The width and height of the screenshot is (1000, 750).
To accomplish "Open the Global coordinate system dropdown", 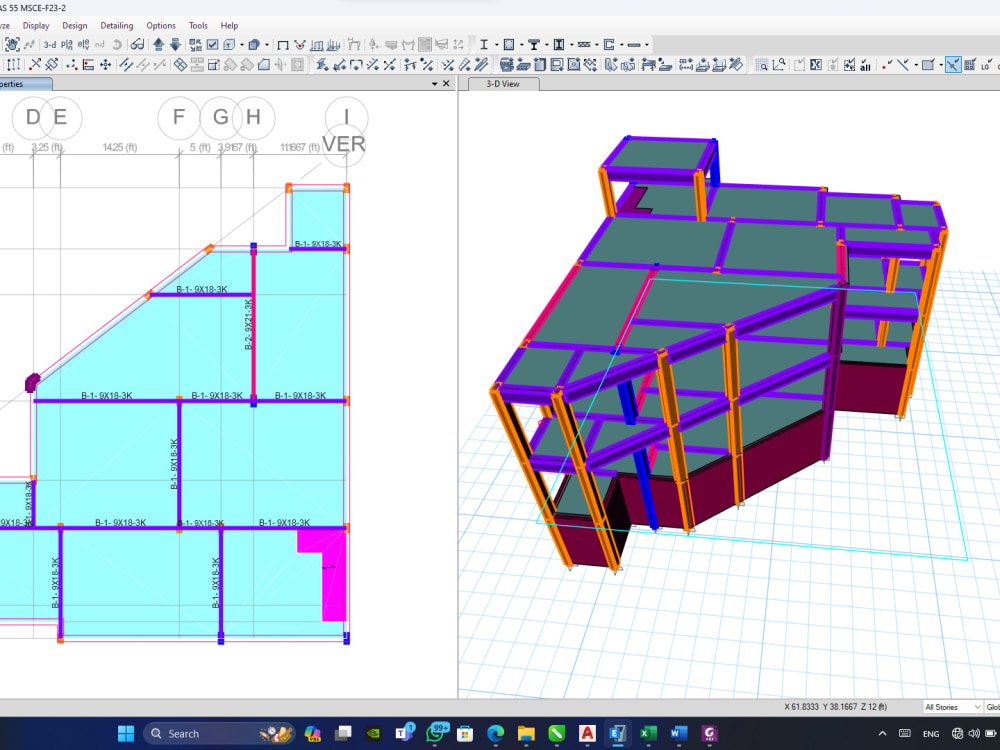I will click(993, 707).
